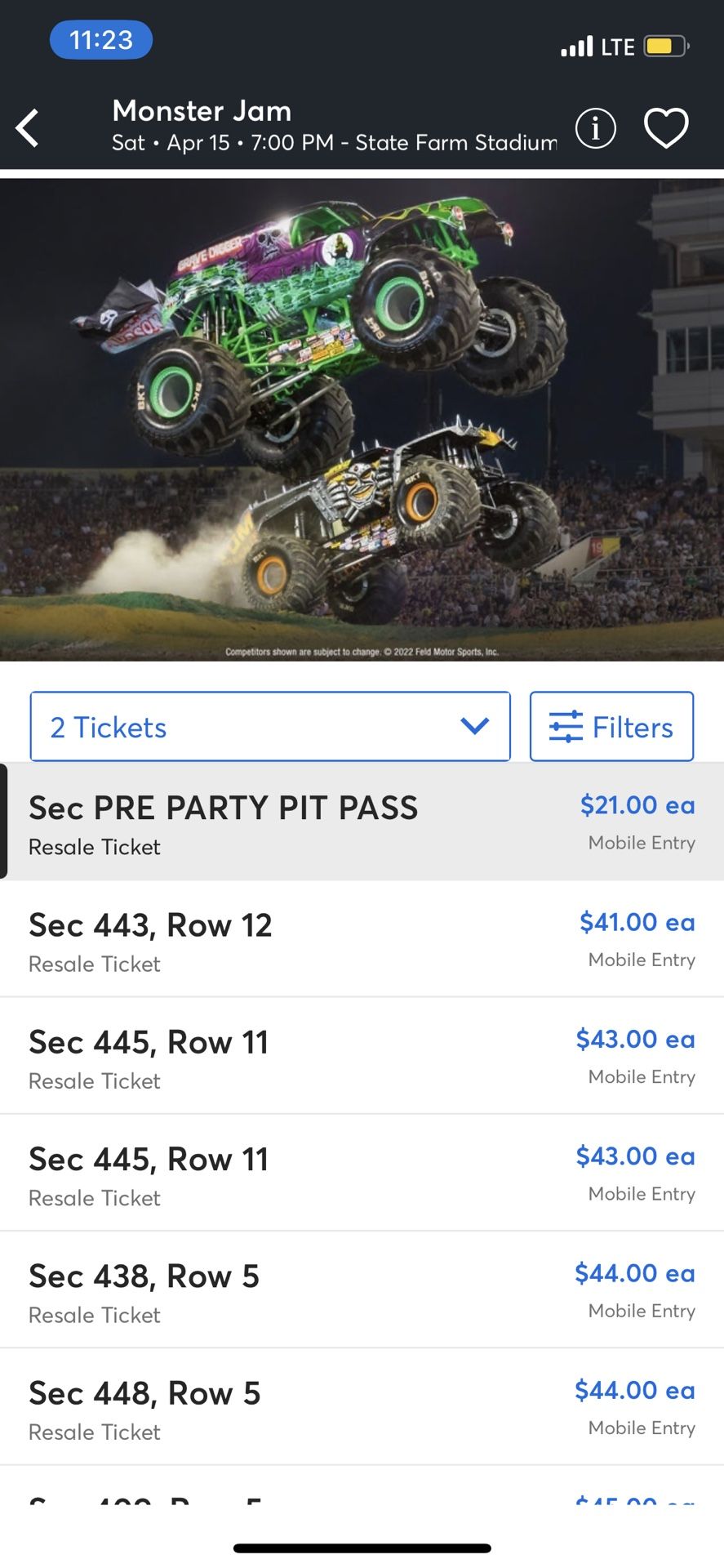Tap the cellular signal bars icon
Image resolution: width=724 pixels, height=1568 pixels.
(x=579, y=45)
